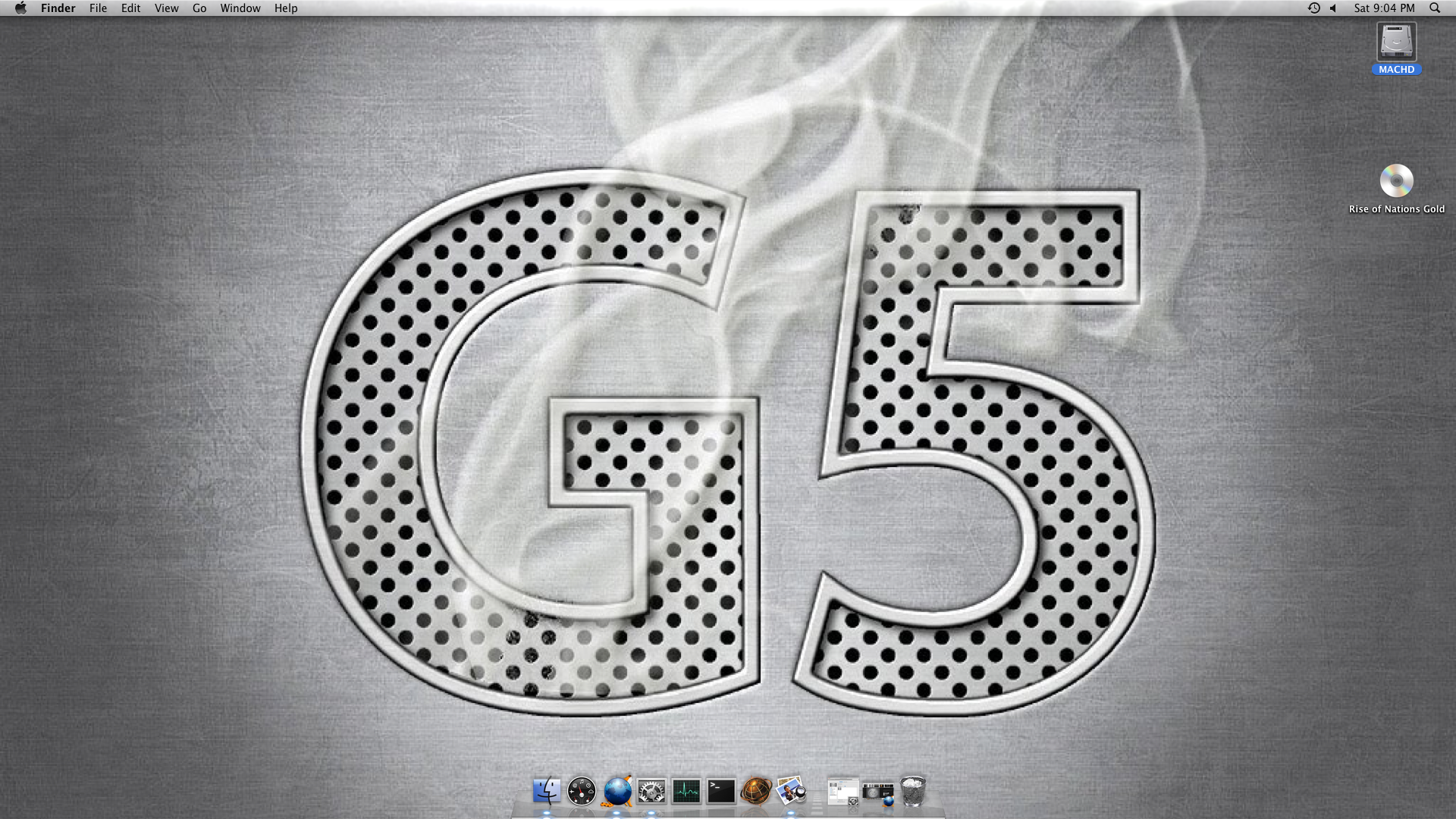The image size is (1456, 819).
Task: Open Spotlight search magnifier
Action: (1434, 8)
